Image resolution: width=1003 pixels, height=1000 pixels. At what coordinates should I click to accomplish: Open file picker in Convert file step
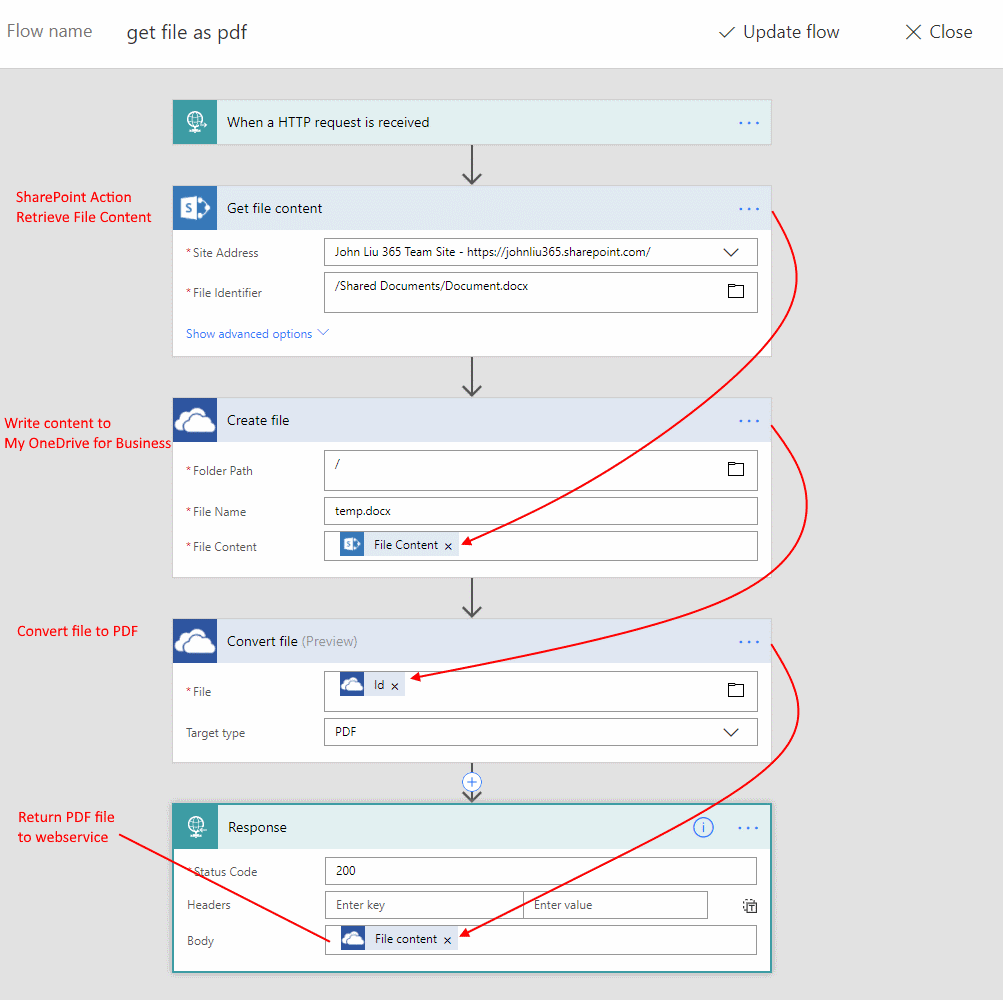pyautogui.click(x=736, y=690)
